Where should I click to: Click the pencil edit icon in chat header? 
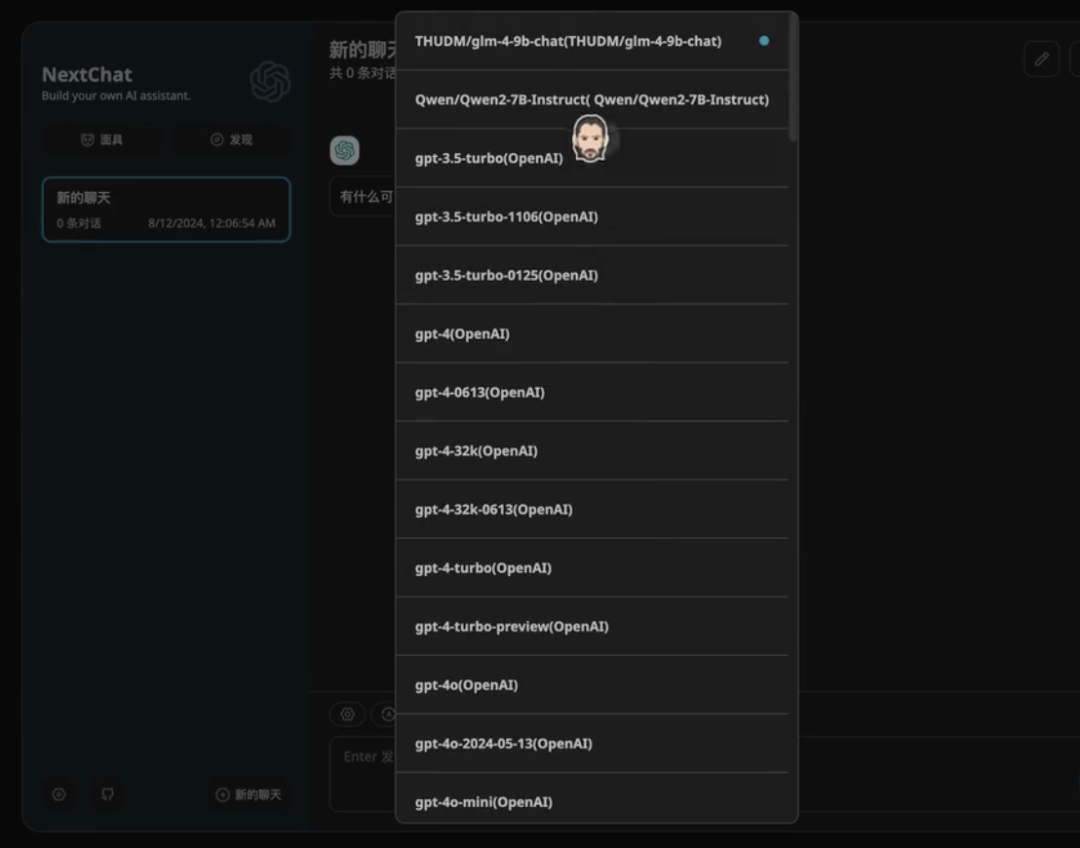tap(1041, 59)
